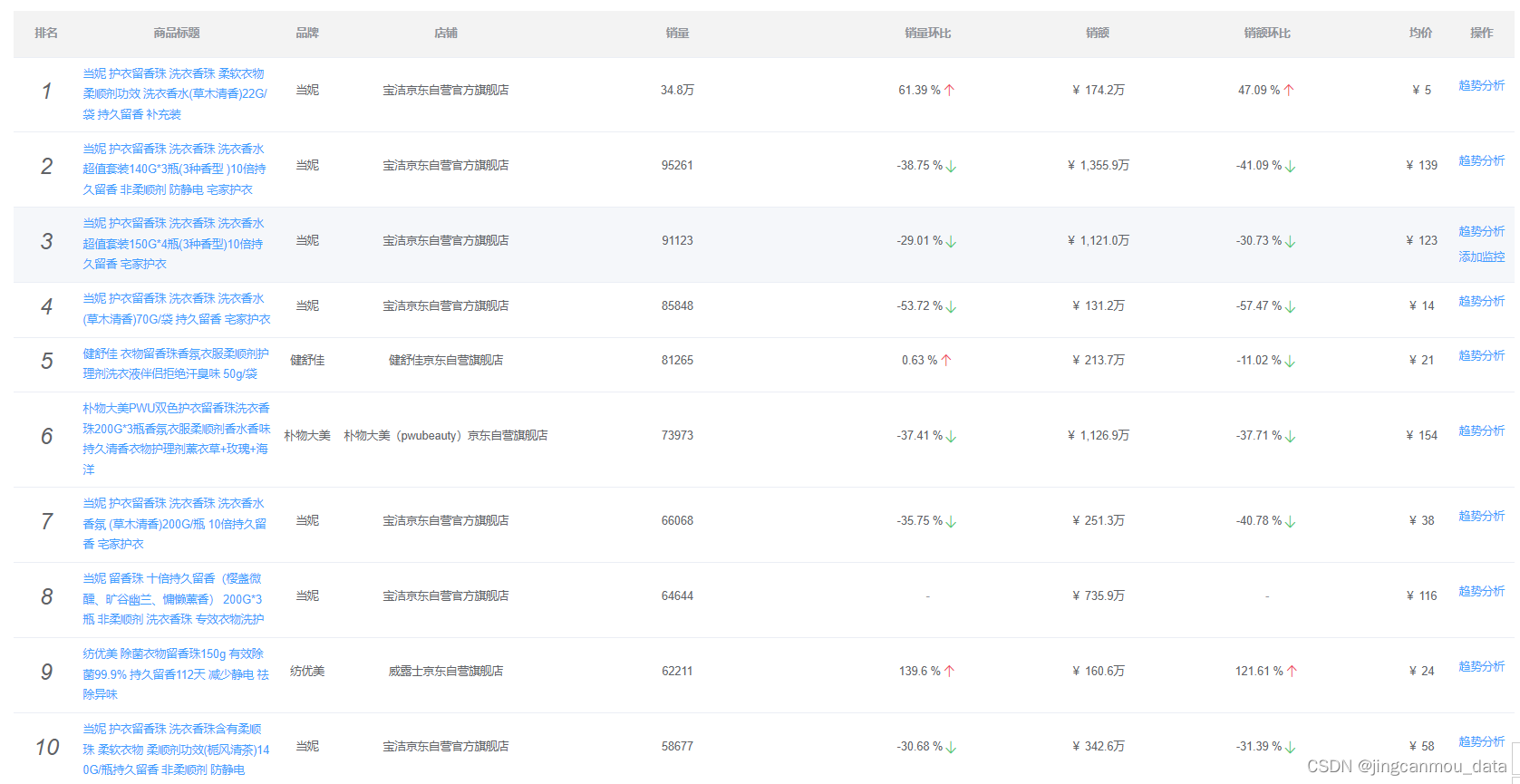Select sales volume cell 95261
Screen dimensions: 1520x784
(x=677, y=165)
